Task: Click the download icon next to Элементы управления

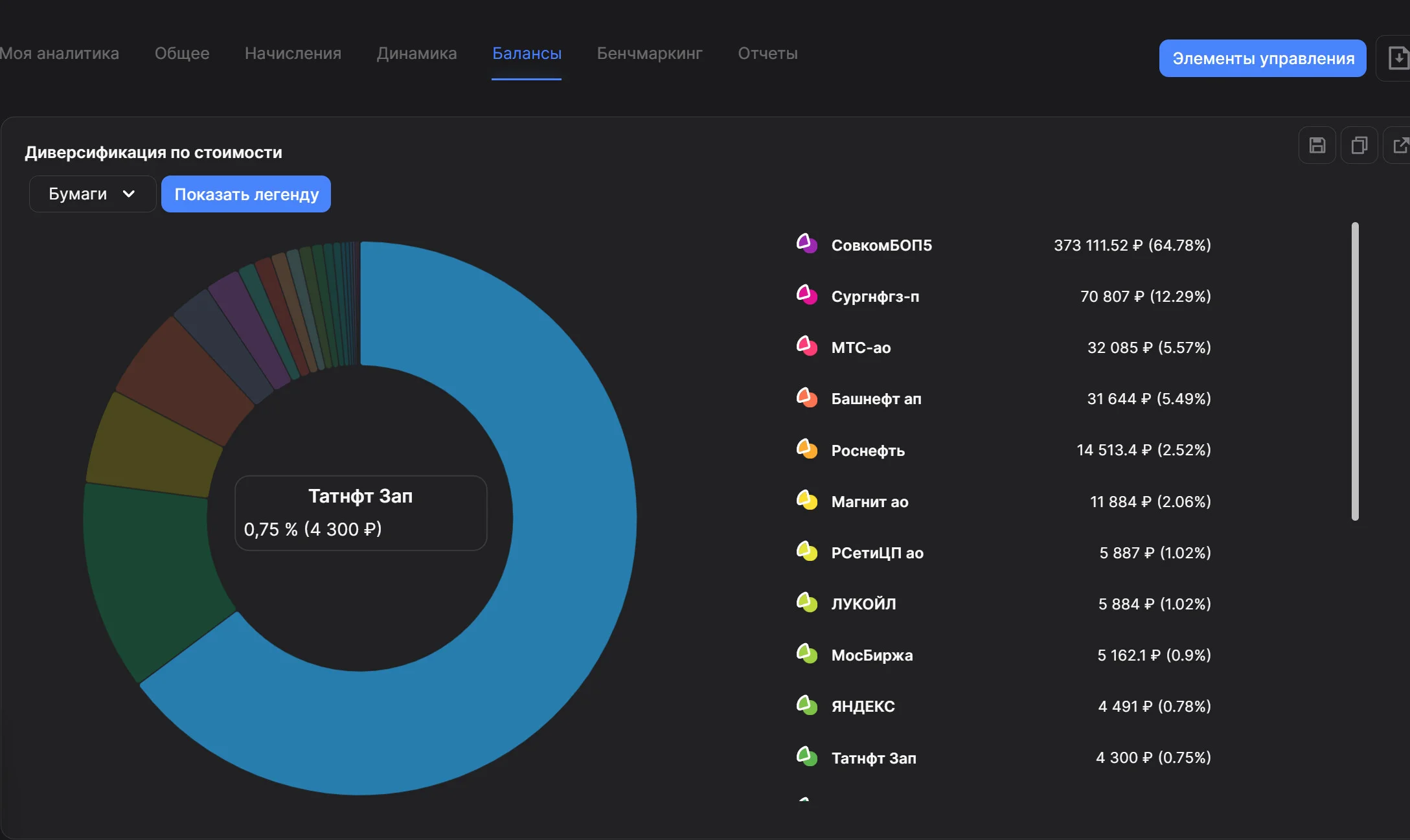Action: [x=1397, y=58]
